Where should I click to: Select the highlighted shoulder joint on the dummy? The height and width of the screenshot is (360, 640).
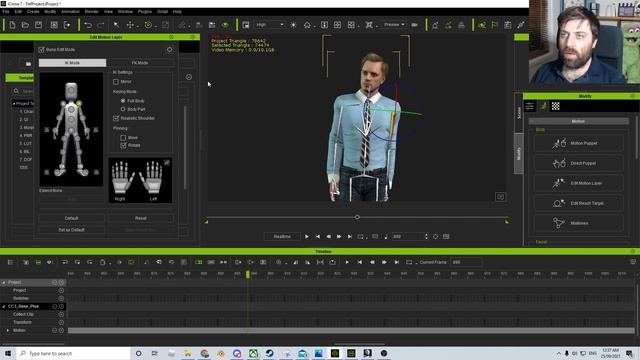point(79,103)
